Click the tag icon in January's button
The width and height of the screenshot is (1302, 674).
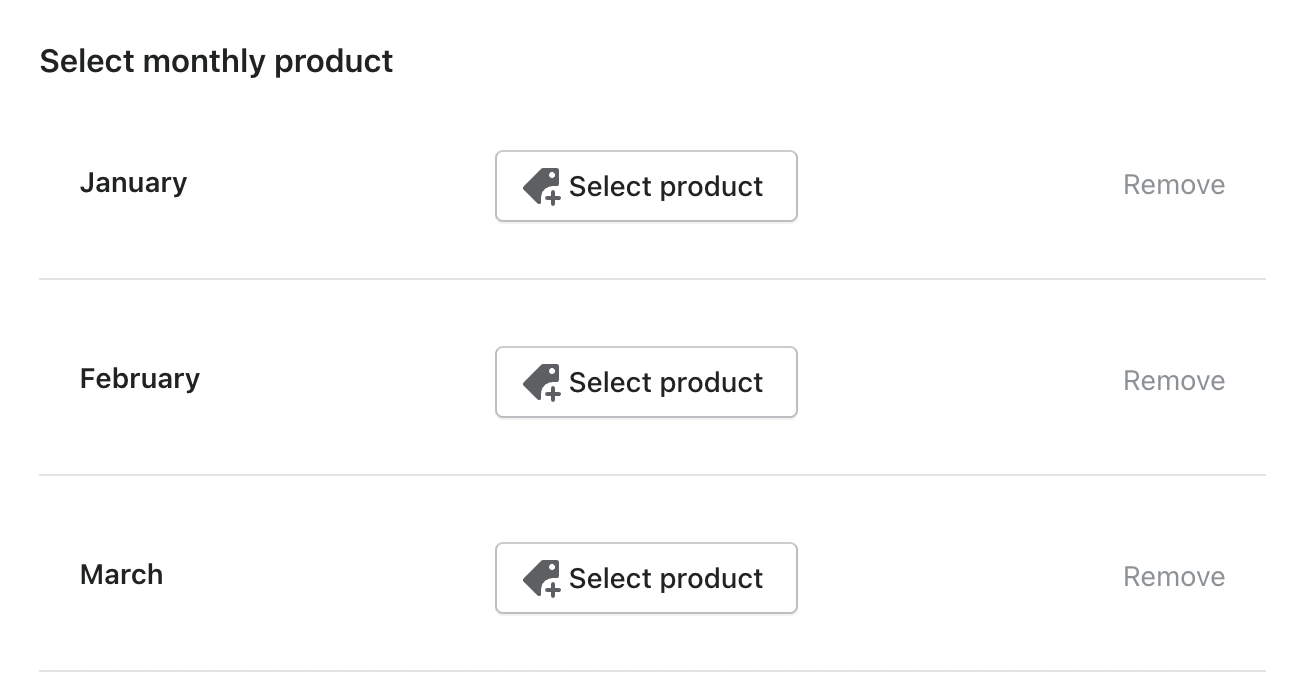tap(539, 183)
